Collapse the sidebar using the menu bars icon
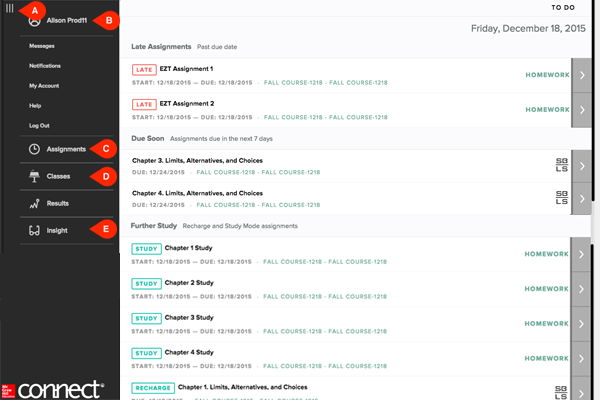This screenshot has width=600, height=400. (x=9, y=8)
